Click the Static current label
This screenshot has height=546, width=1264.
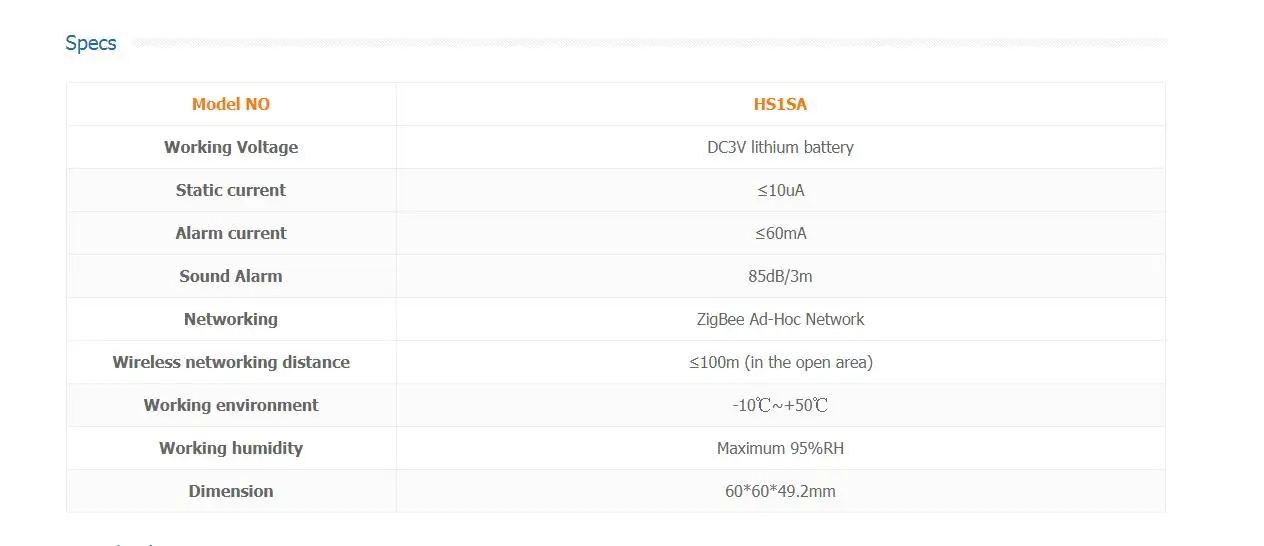click(x=231, y=190)
